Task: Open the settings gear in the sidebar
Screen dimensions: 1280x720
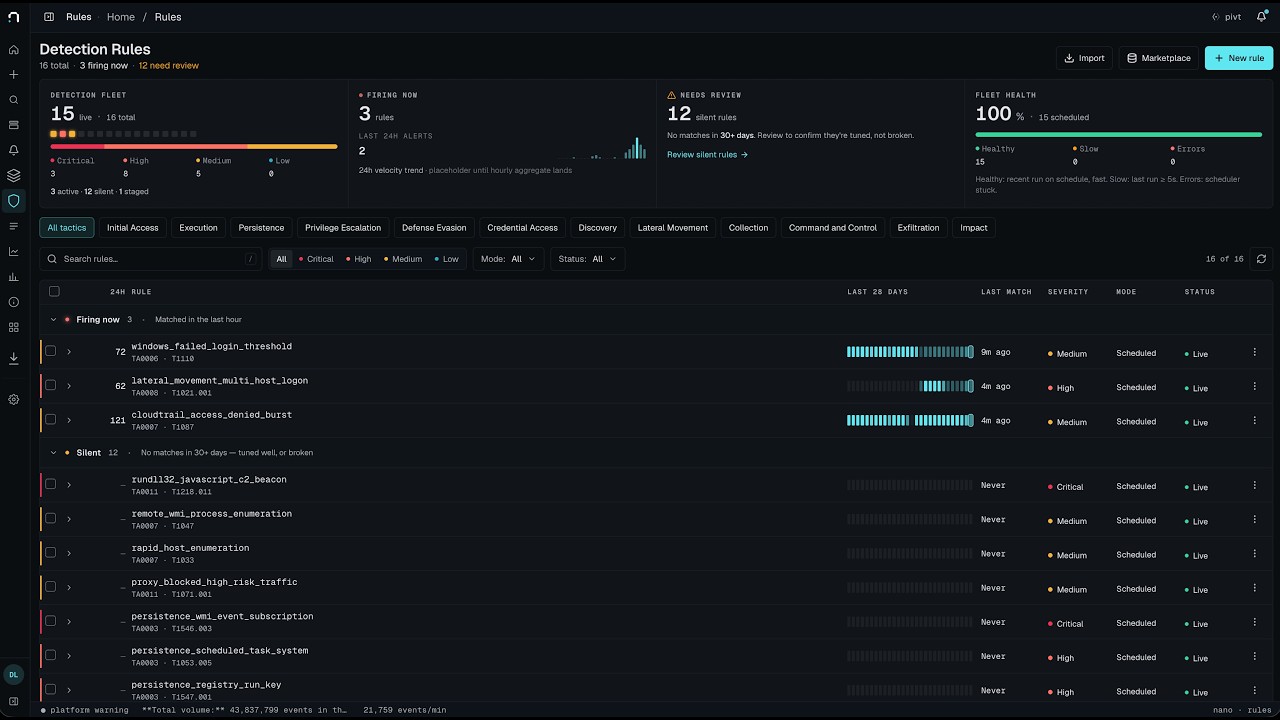Action: coord(13,399)
